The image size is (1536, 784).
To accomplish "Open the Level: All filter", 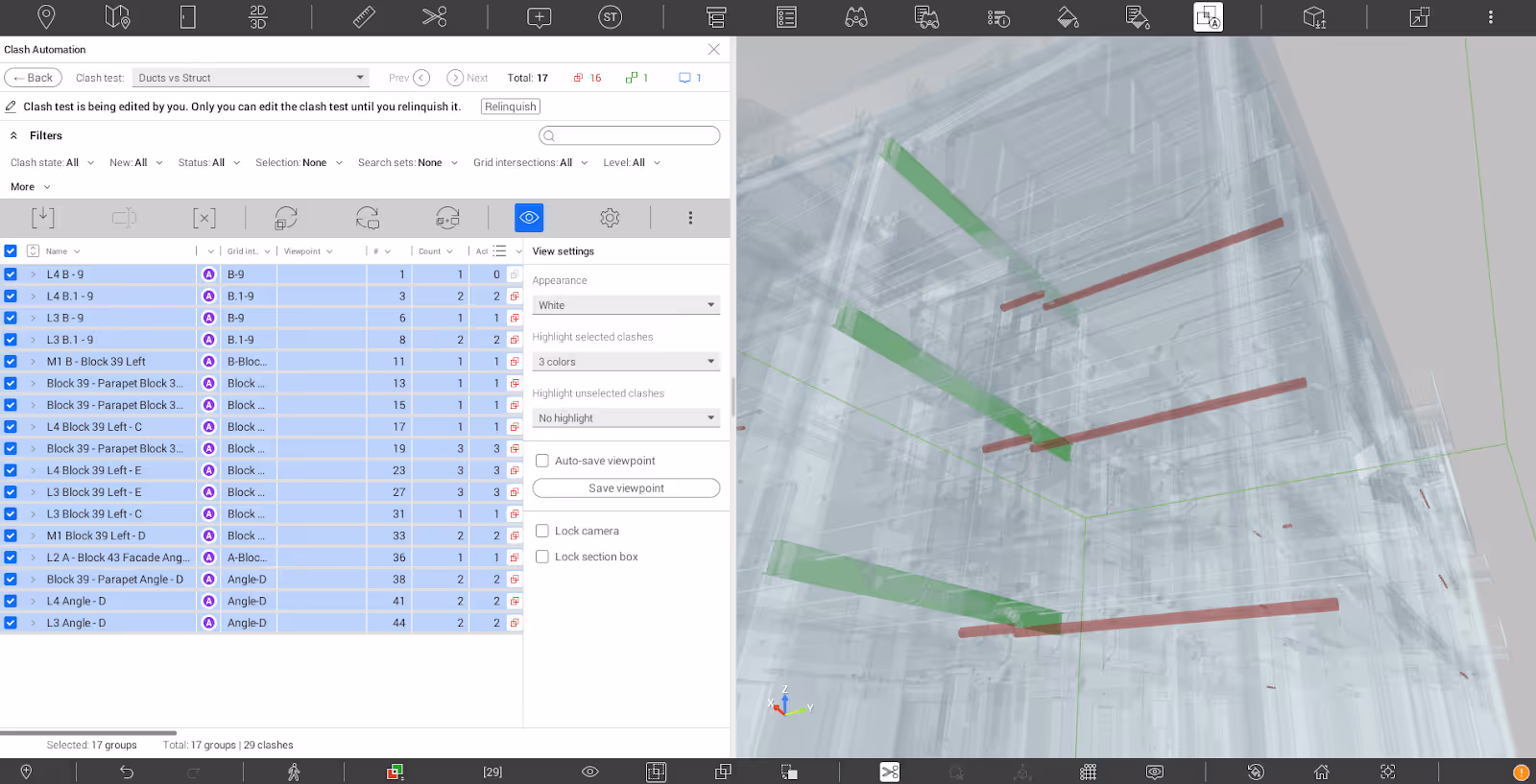I will [632, 163].
